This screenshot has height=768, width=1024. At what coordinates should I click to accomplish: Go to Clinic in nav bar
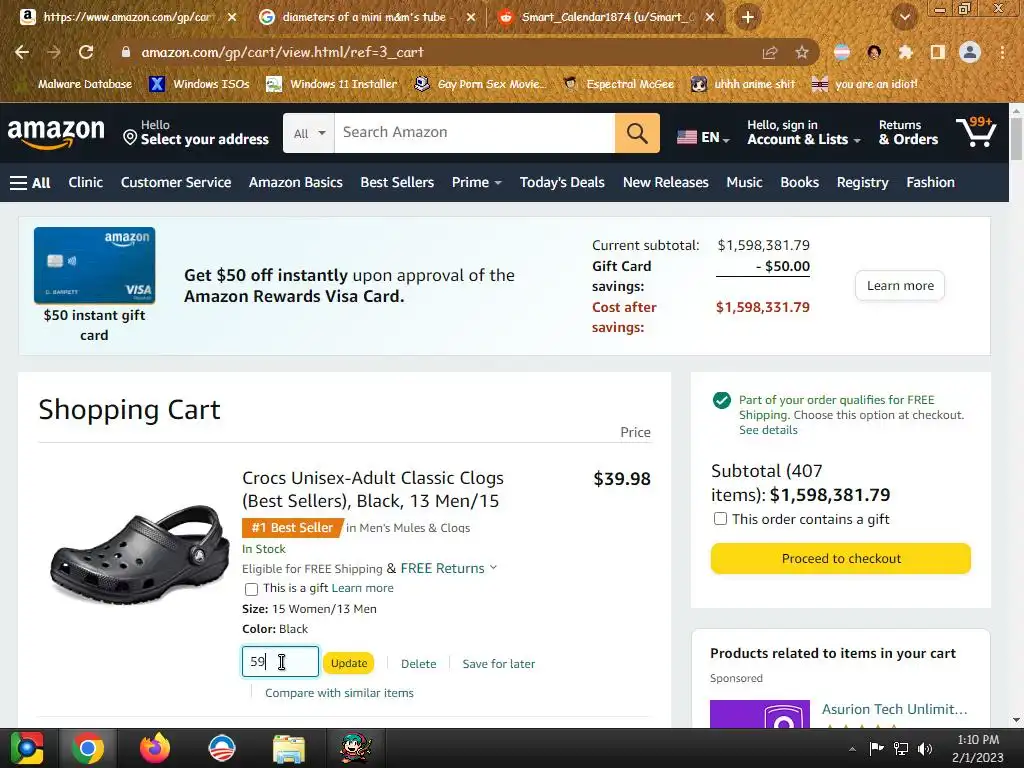pyautogui.click(x=86, y=182)
